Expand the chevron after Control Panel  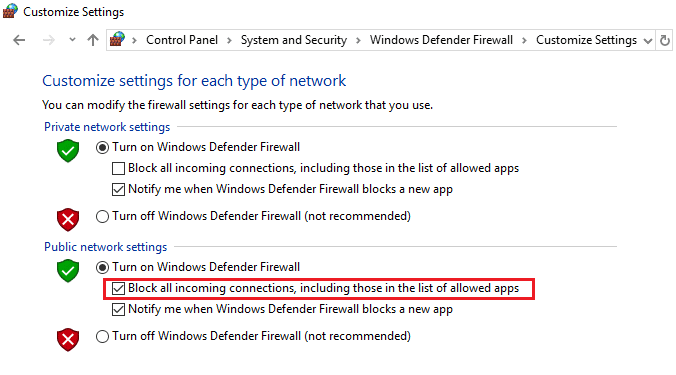(229, 41)
